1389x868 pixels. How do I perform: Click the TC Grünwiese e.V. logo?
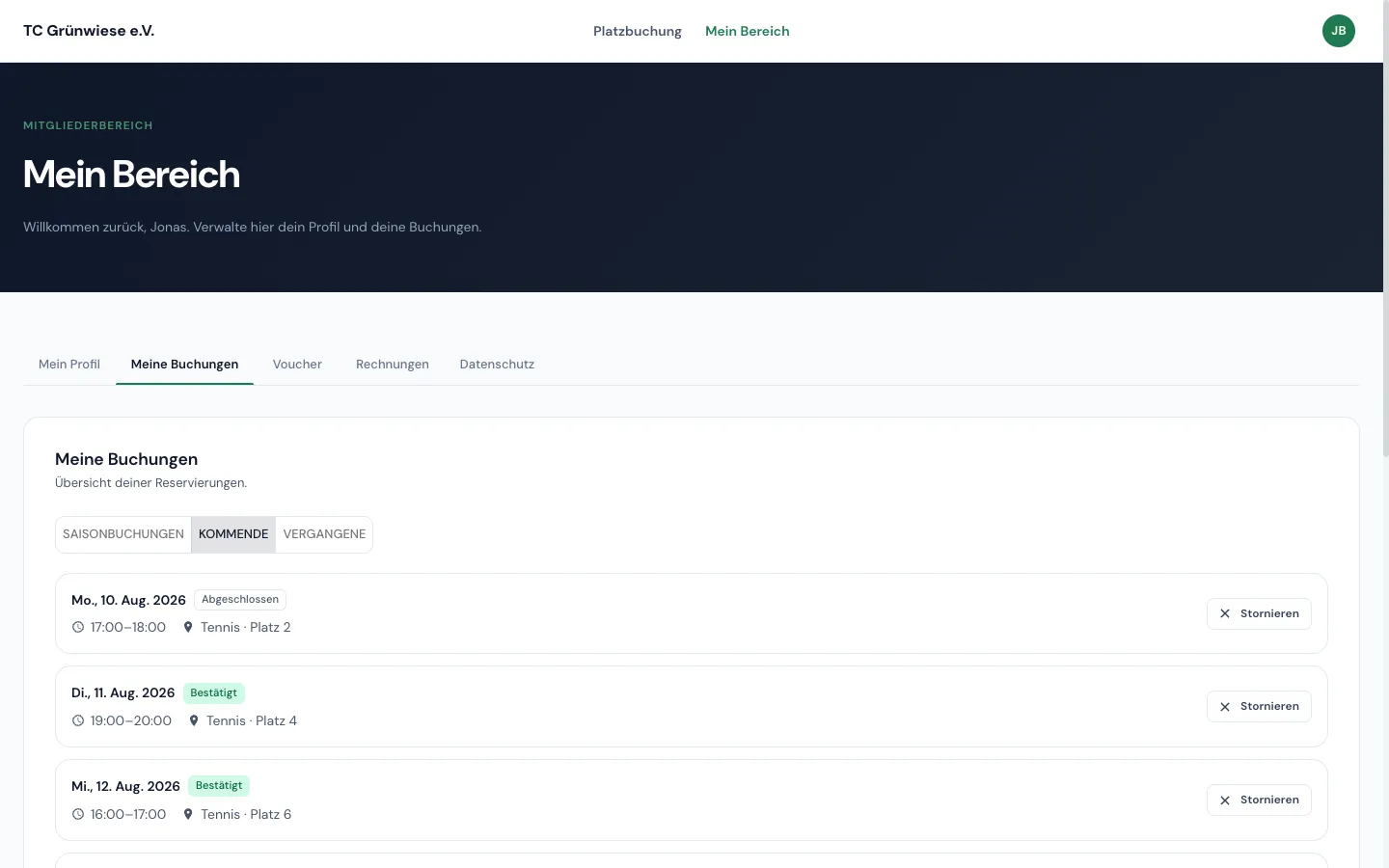click(x=89, y=31)
